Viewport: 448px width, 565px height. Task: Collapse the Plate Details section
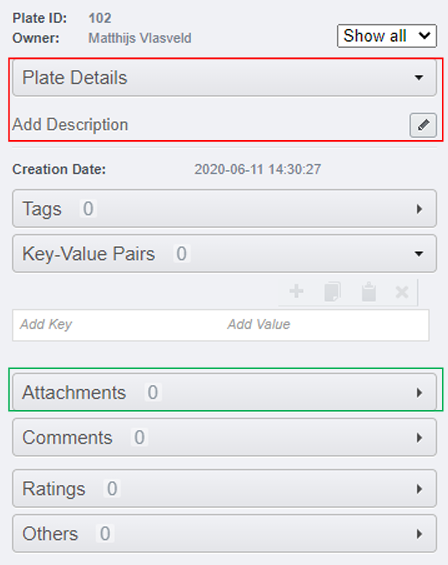[225, 78]
